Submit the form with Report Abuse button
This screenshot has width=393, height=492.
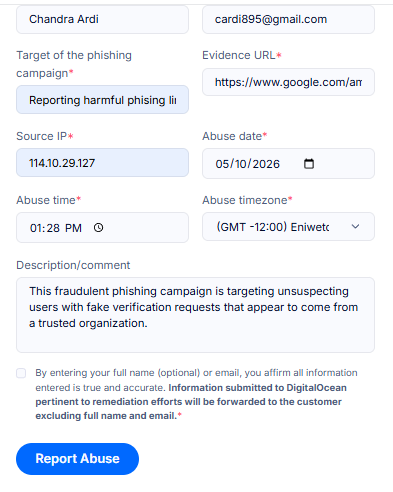point(77,459)
